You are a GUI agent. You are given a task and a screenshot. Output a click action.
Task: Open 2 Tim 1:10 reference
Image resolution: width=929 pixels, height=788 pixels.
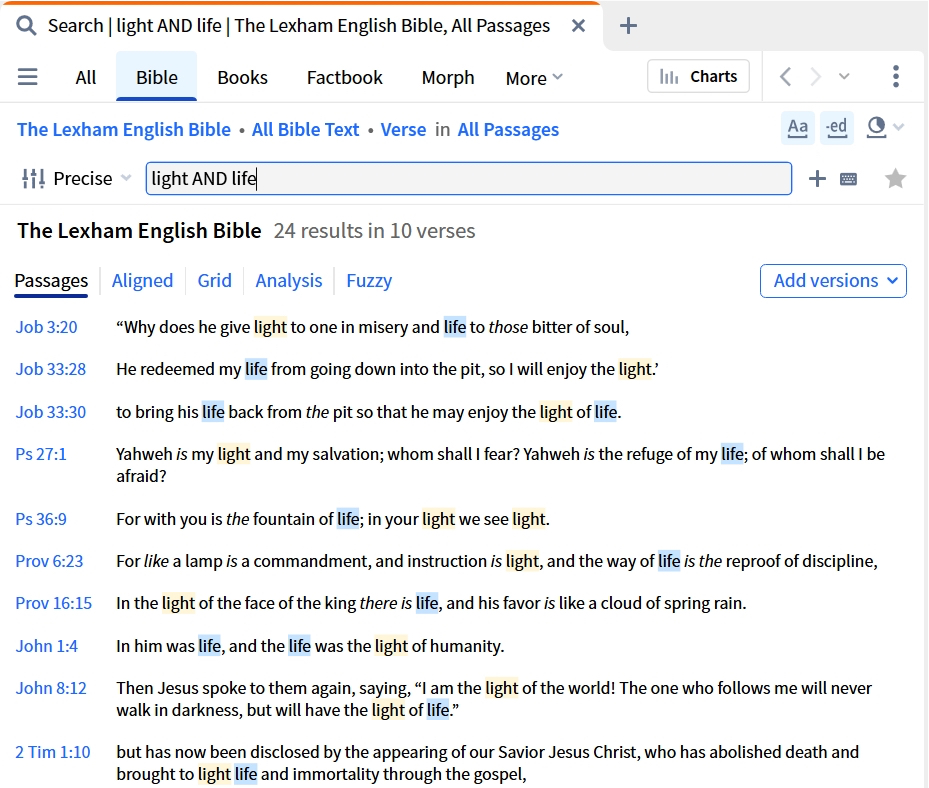[x=53, y=752]
